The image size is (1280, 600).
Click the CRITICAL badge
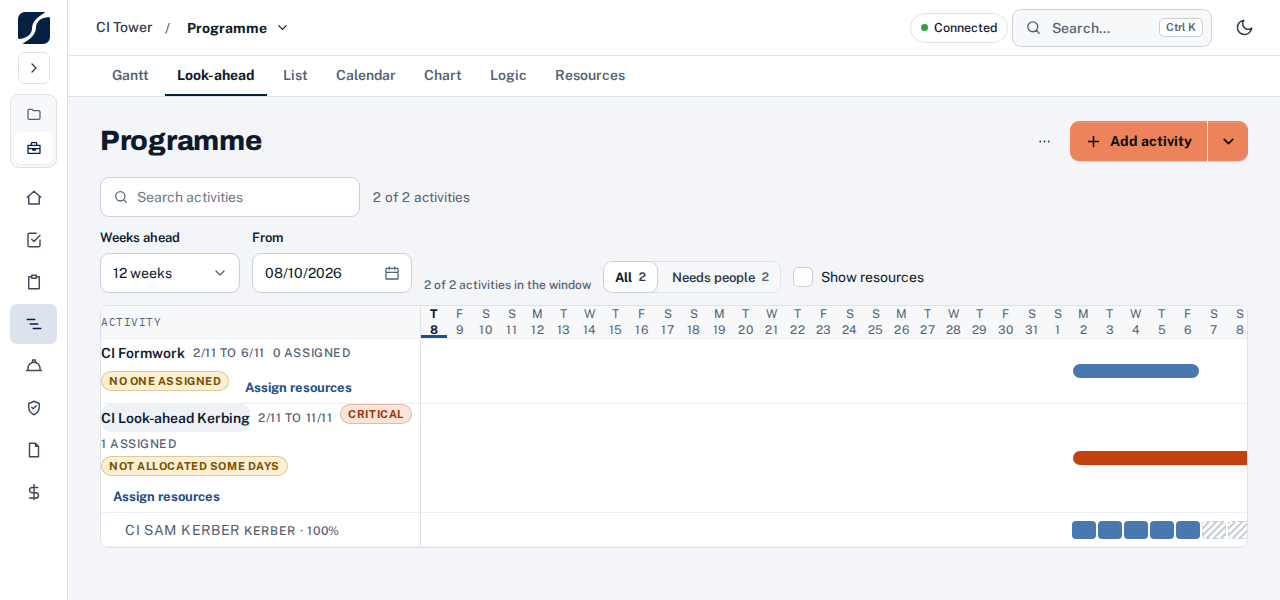[376, 414]
